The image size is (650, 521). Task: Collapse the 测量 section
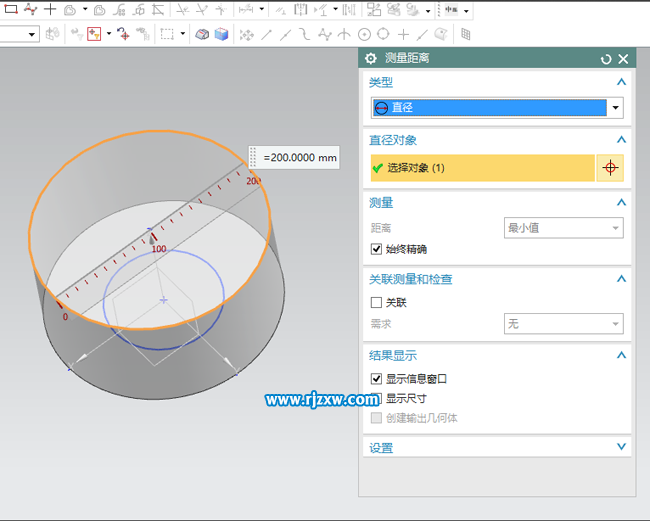point(621,203)
